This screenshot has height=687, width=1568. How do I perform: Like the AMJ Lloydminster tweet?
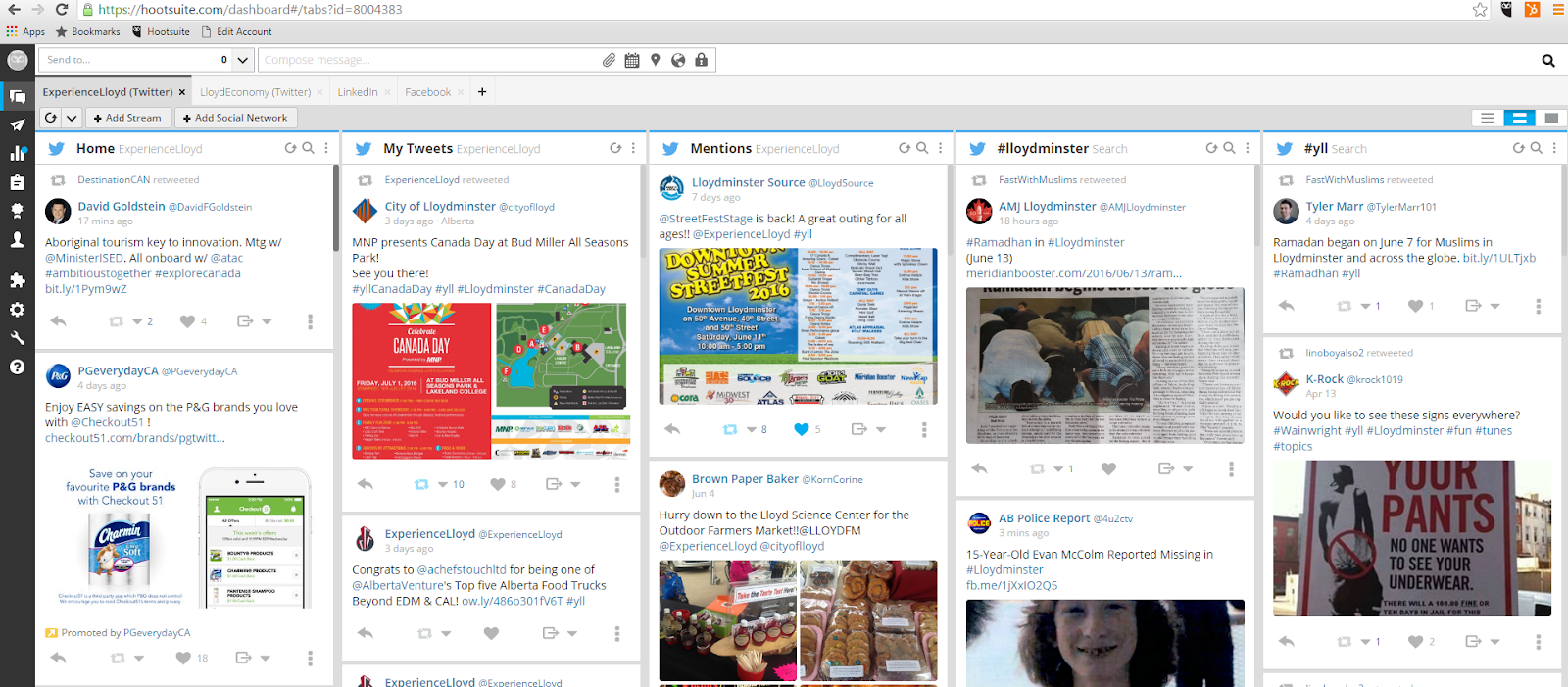click(x=1108, y=468)
